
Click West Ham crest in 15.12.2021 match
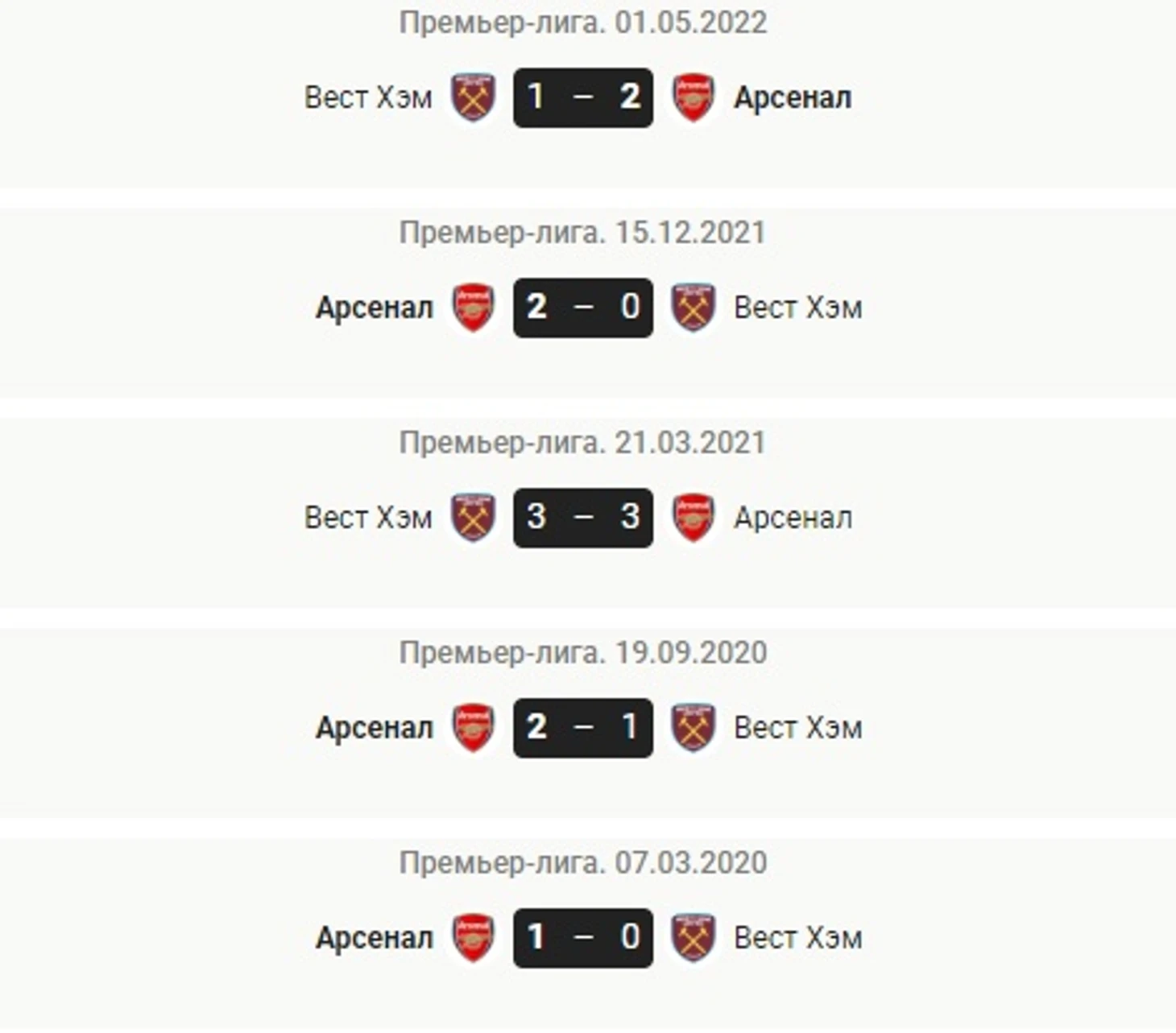[x=694, y=308]
